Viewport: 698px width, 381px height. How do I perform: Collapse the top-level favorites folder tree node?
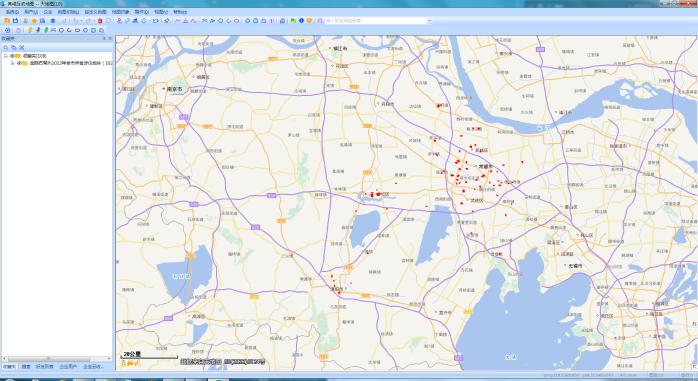(6, 56)
